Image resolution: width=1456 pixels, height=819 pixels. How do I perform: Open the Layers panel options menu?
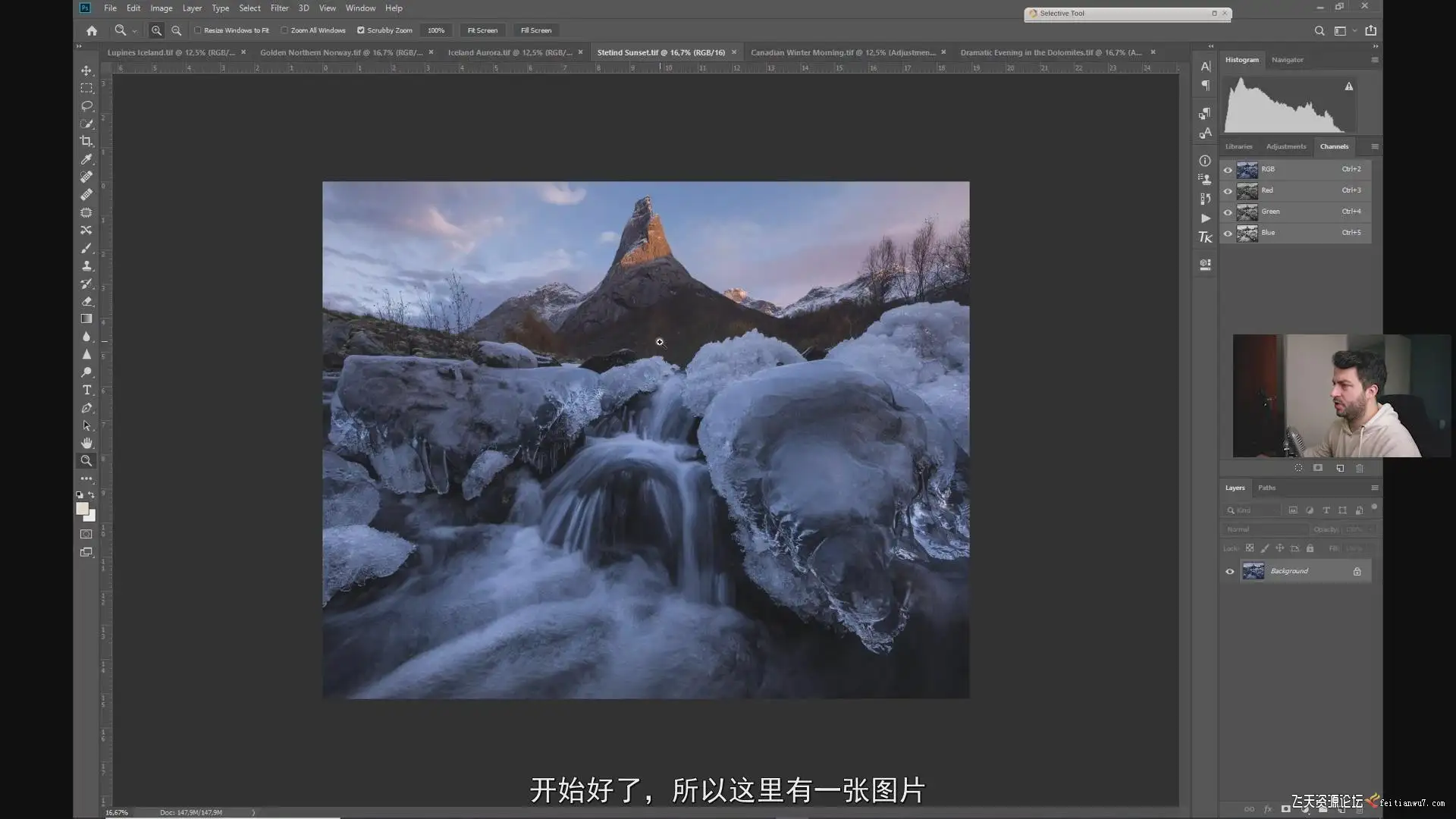pos(1374,488)
